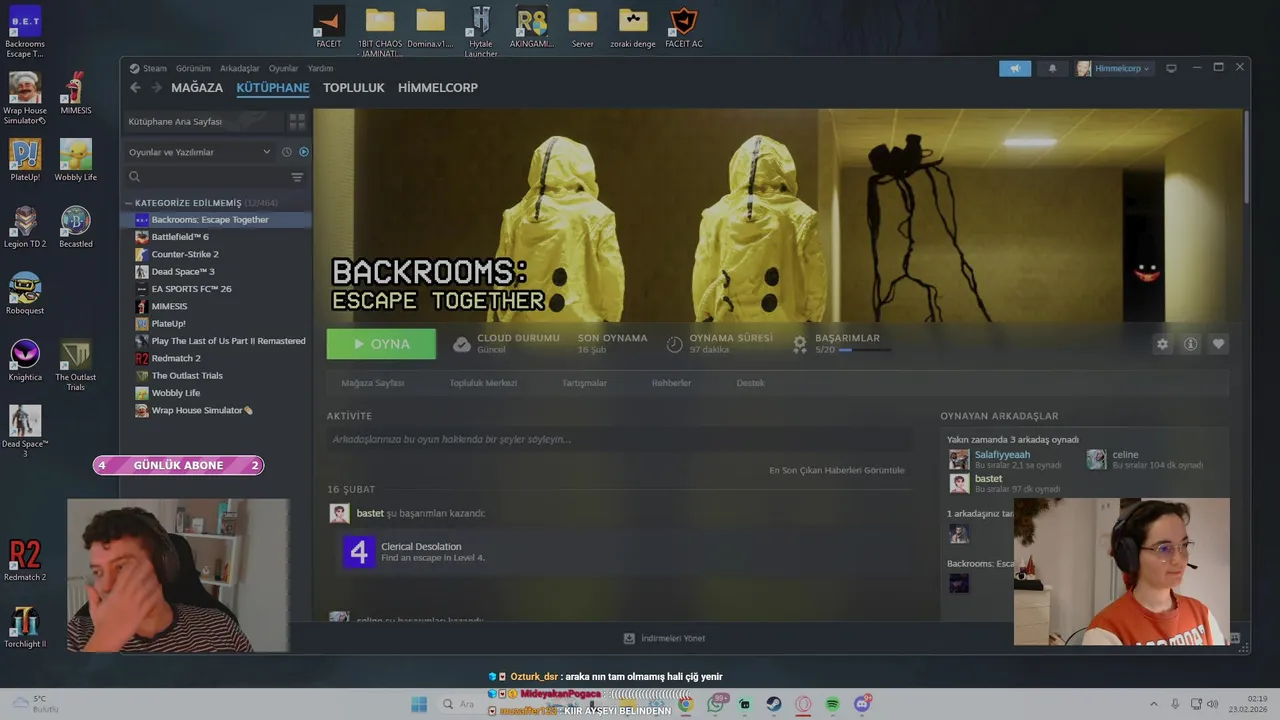
Task: Click the green Oyna play button
Action: click(x=381, y=344)
